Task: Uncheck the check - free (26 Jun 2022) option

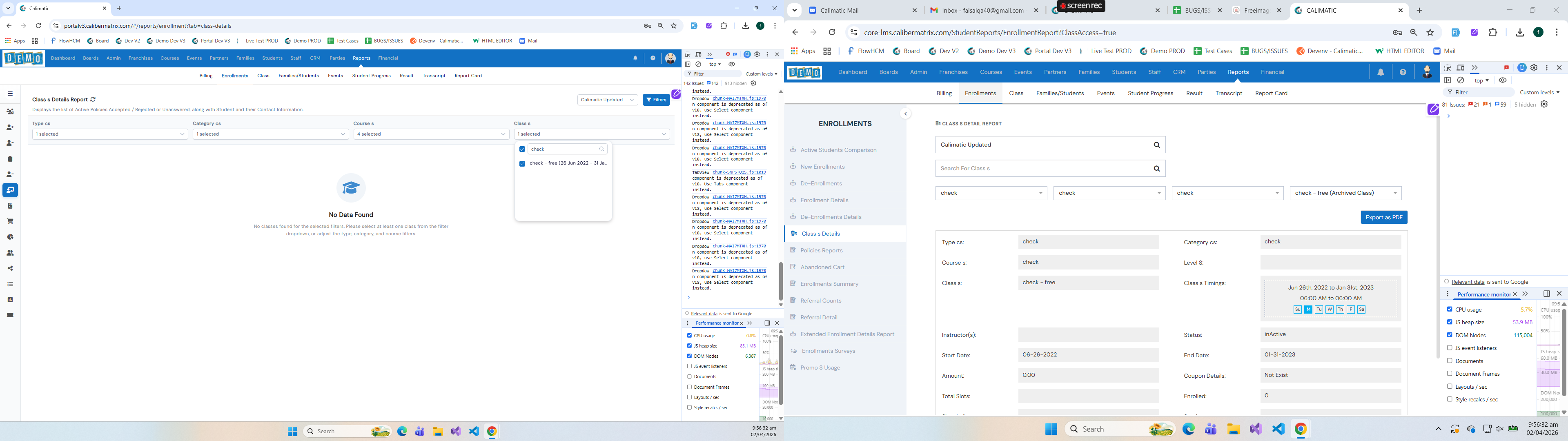Action: pos(522,163)
